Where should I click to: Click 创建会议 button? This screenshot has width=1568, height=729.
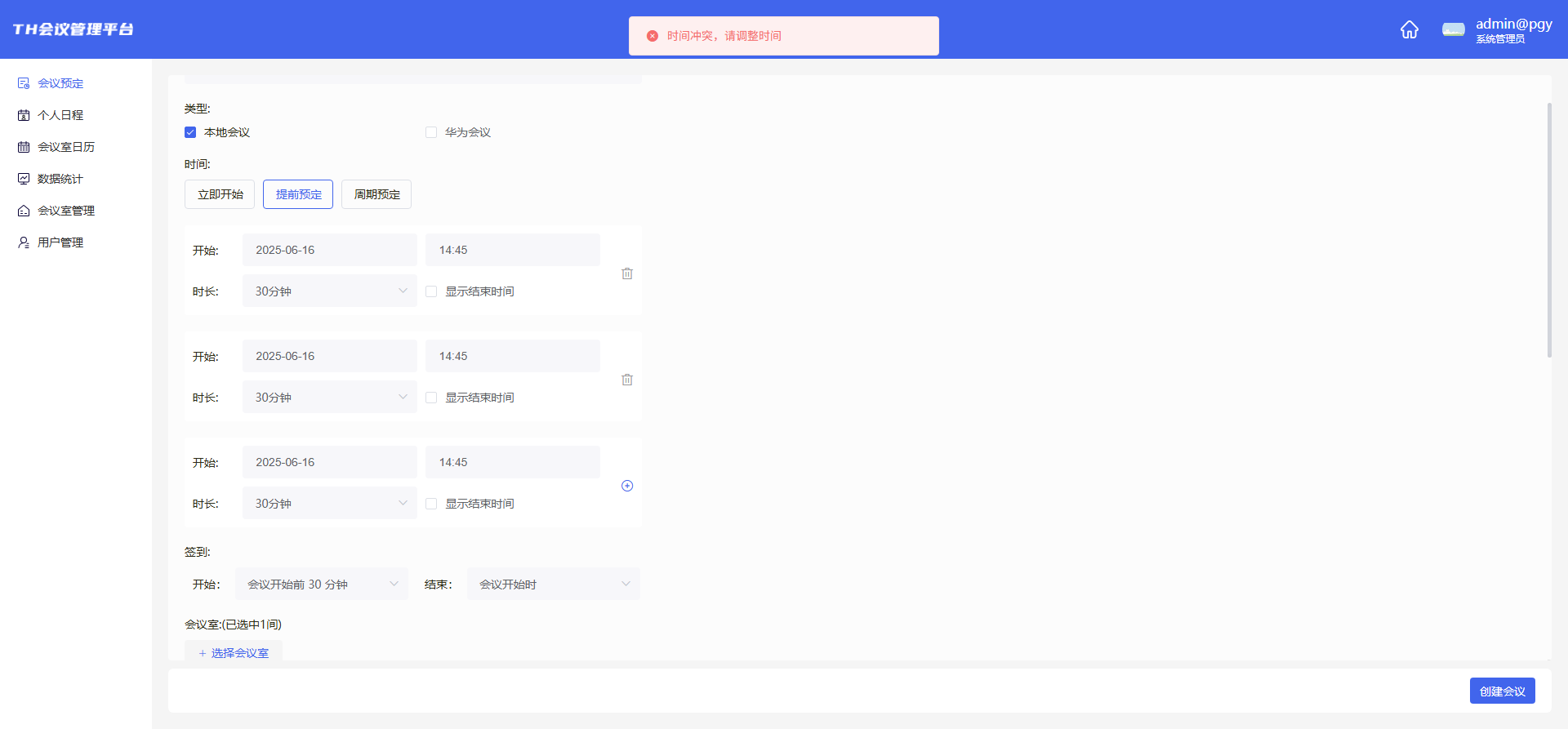click(1503, 691)
